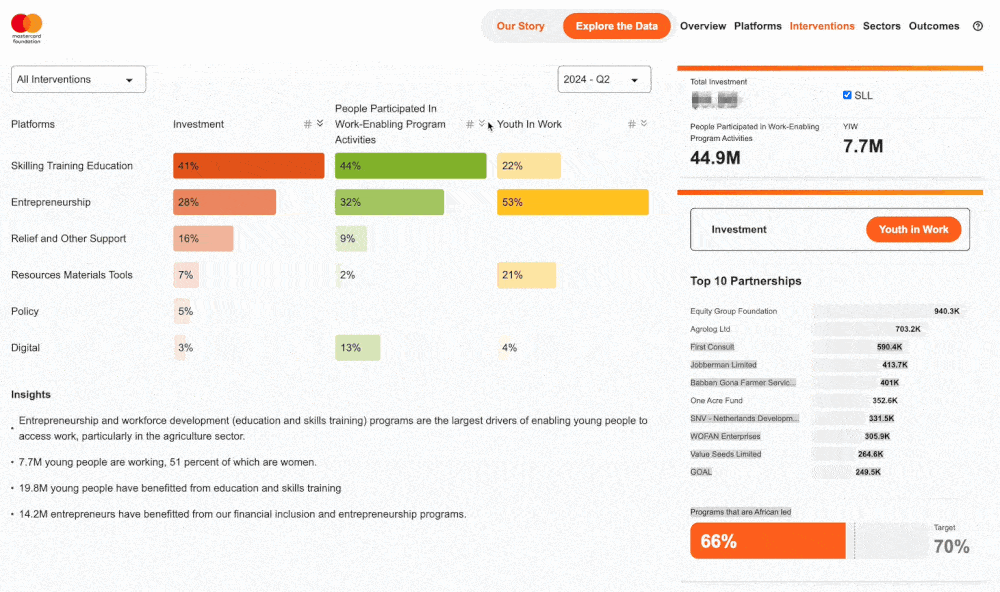Viewport: 1000px width, 592px height.
Task: Open the help question mark icon top right
Action: (x=977, y=26)
